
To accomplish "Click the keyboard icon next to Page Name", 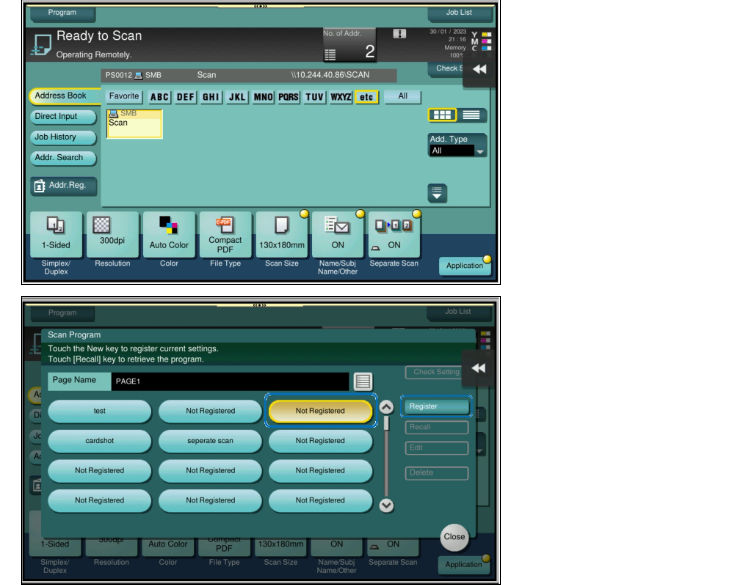I will tap(362, 381).
